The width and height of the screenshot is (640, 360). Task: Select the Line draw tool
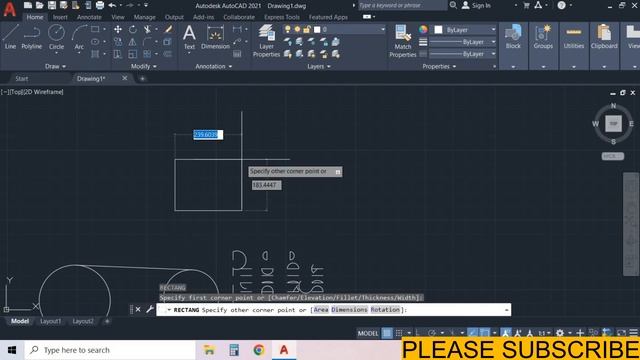(x=10, y=37)
